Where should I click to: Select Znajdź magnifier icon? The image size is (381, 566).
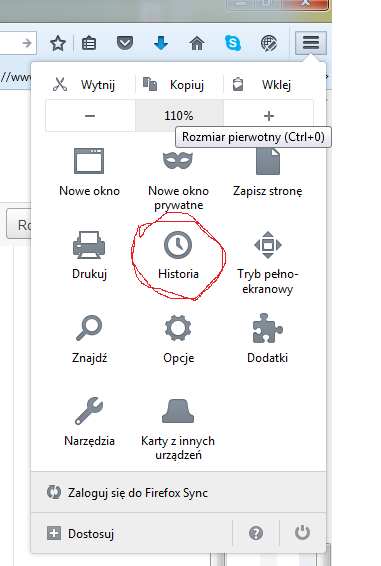89,328
